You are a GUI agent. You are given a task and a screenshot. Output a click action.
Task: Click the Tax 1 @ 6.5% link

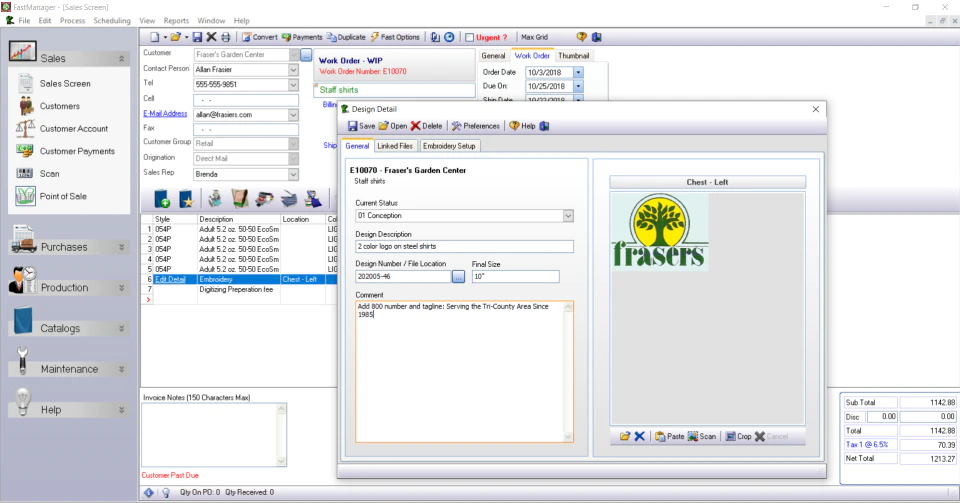coord(867,445)
